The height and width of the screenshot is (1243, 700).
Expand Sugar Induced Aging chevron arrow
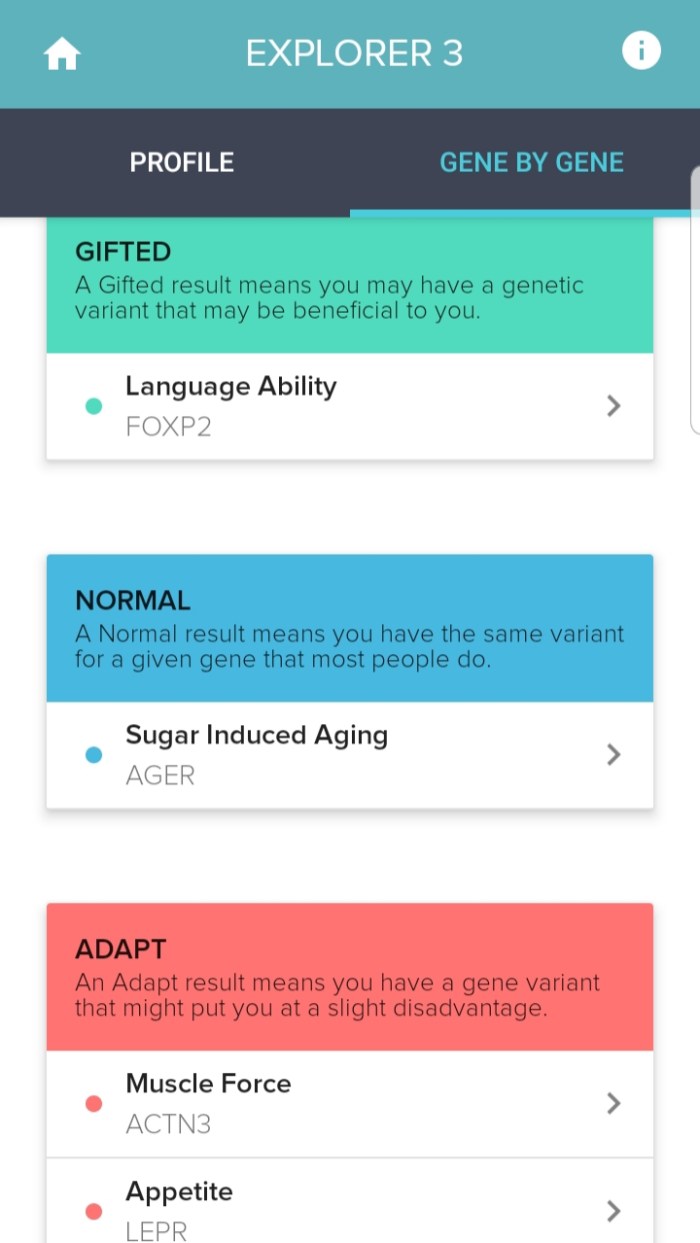coord(614,754)
